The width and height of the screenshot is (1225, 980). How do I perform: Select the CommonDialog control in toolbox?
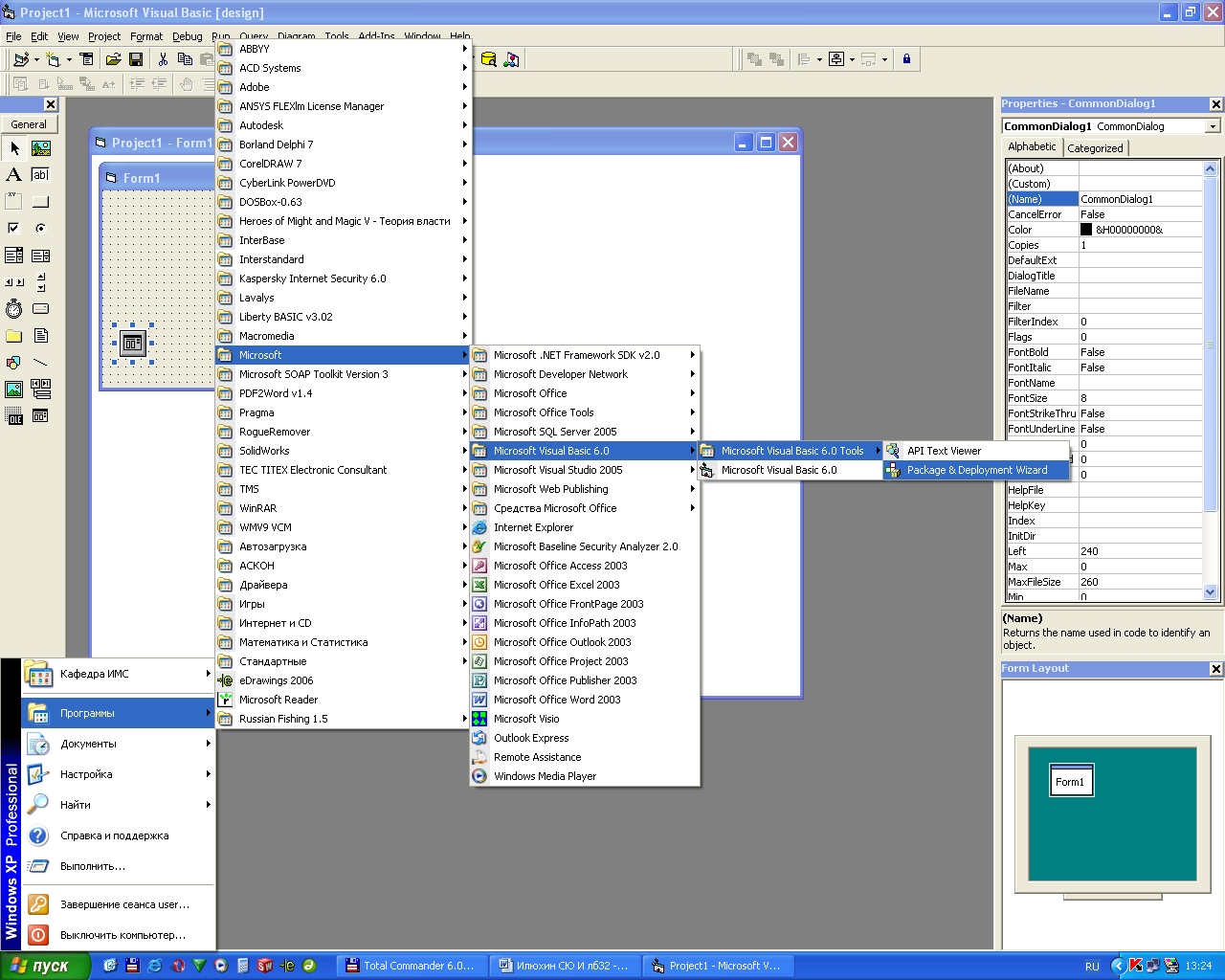click(x=41, y=416)
